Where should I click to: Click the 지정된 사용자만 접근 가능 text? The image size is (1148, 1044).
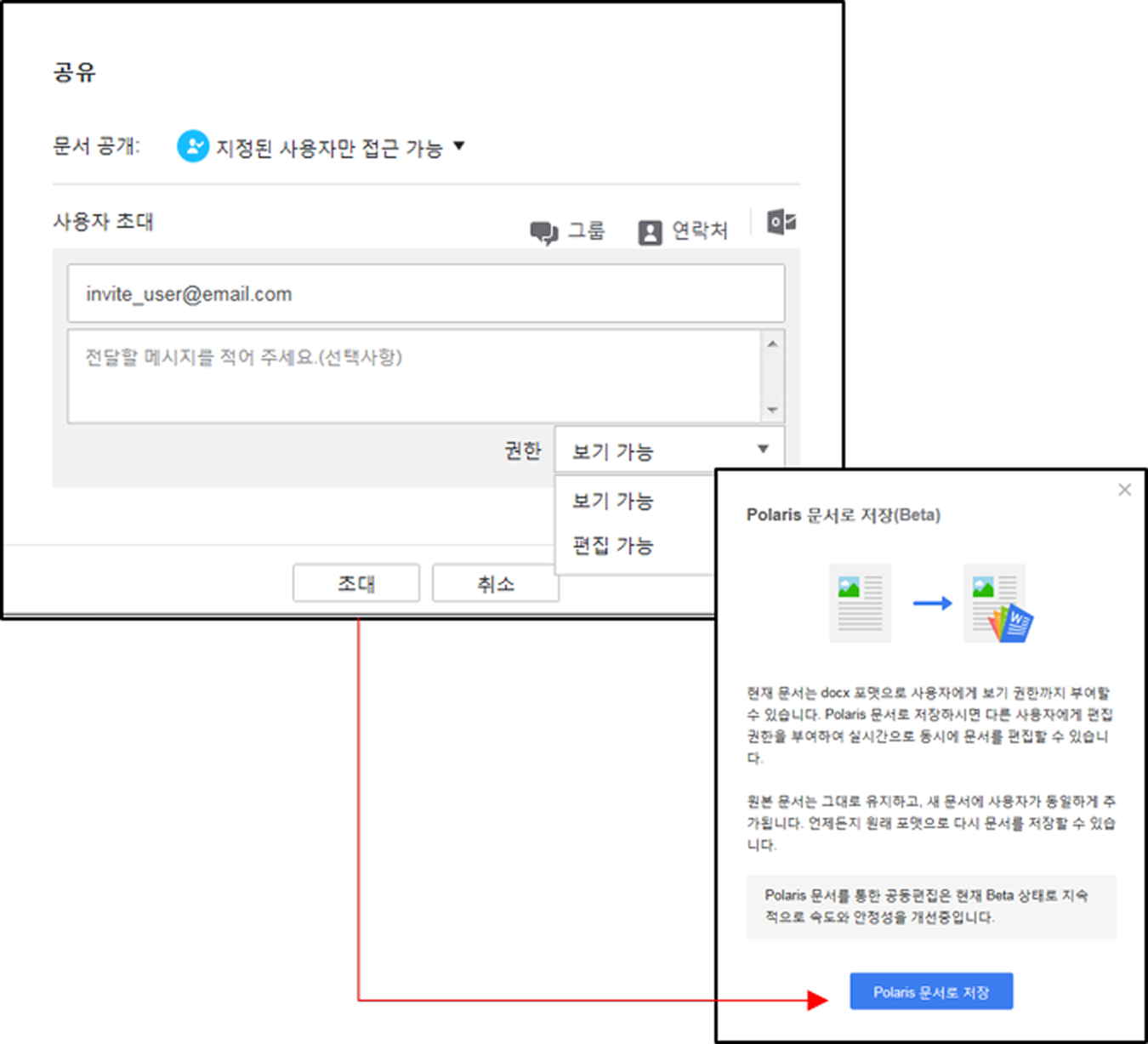tap(329, 148)
